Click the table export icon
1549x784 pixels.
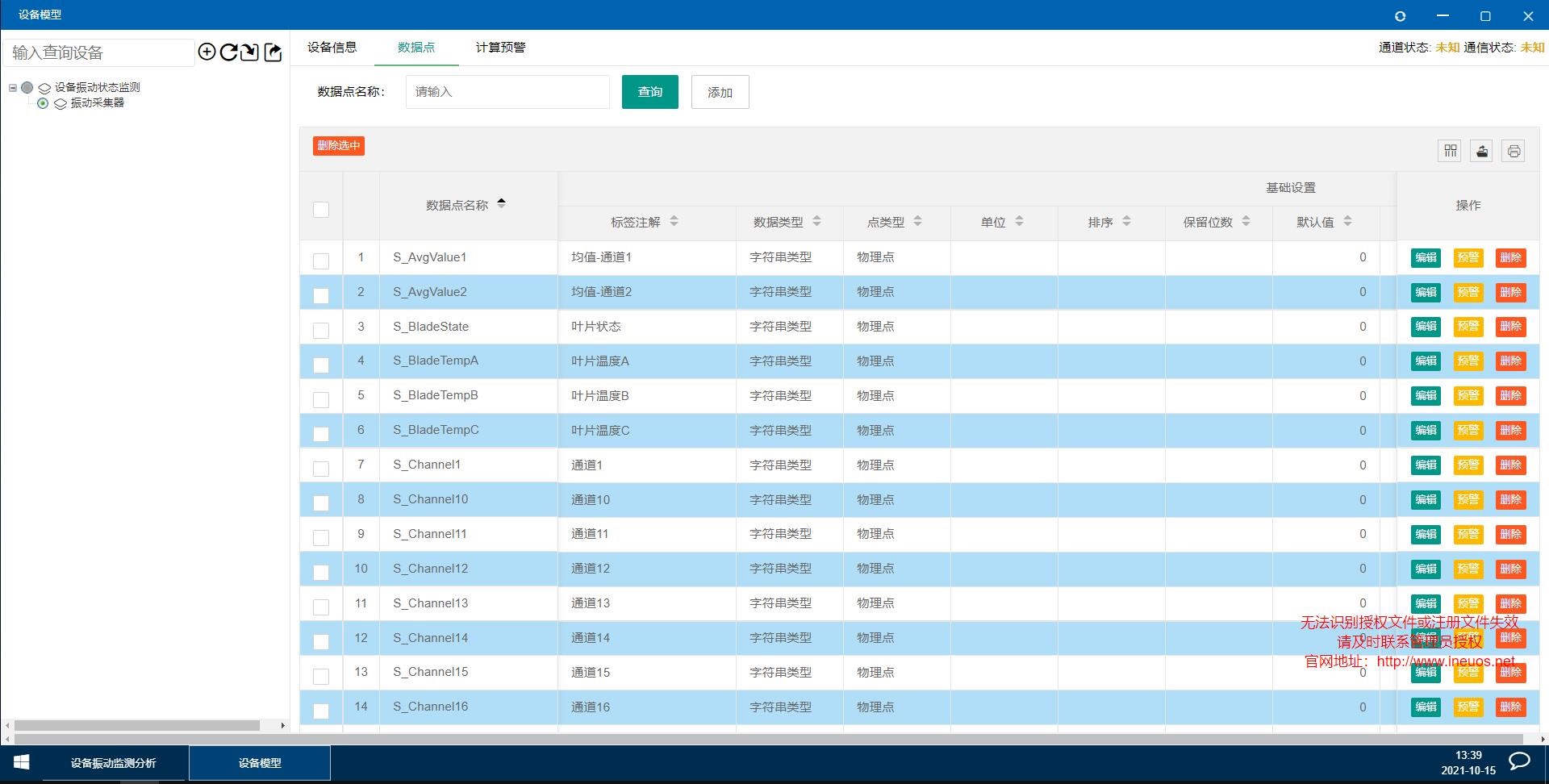(x=1481, y=151)
